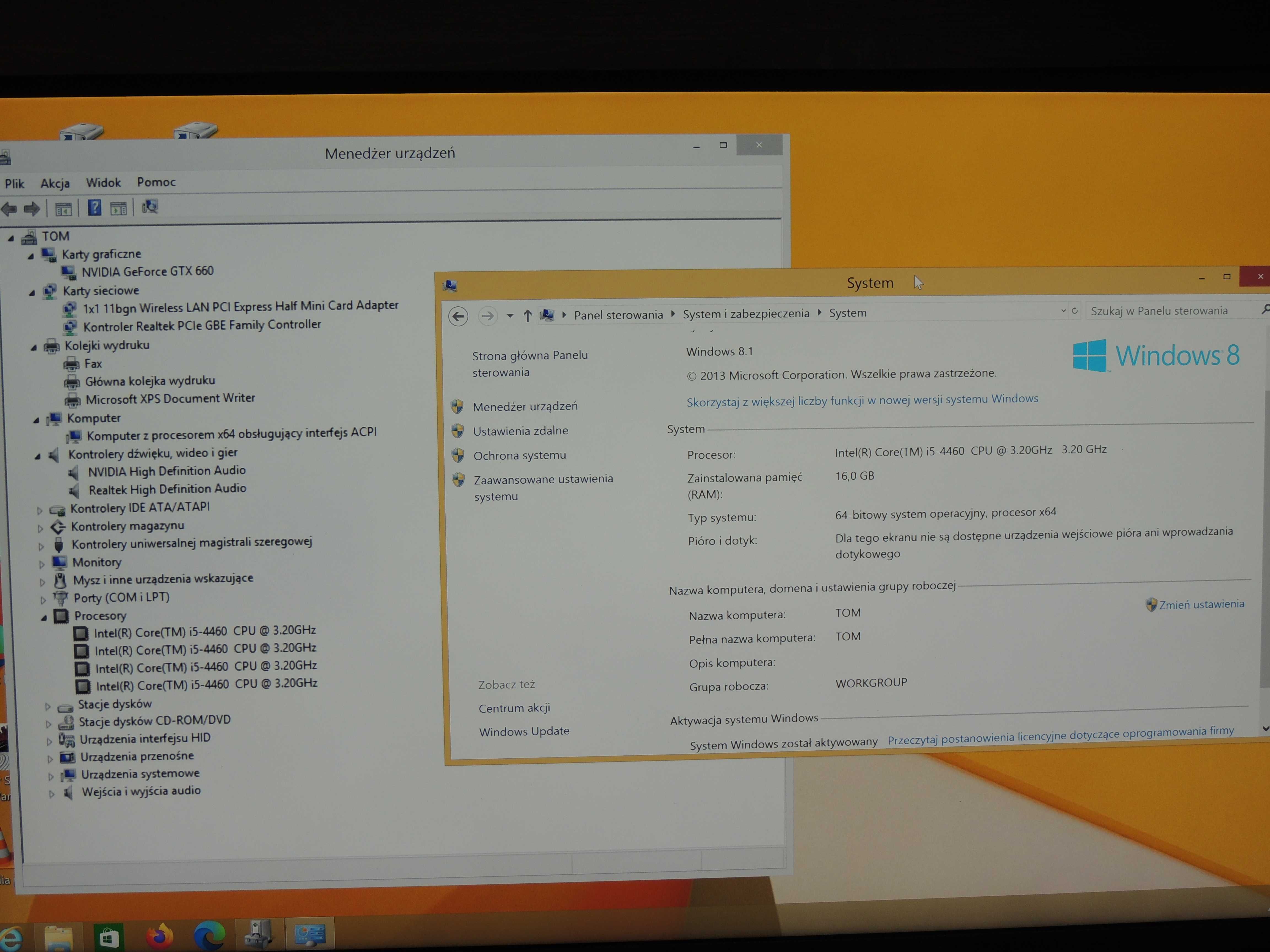Viewport: 1270px width, 952px height.
Task: Expand Urządzenia systemowe node
Action: click(x=51, y=777)
